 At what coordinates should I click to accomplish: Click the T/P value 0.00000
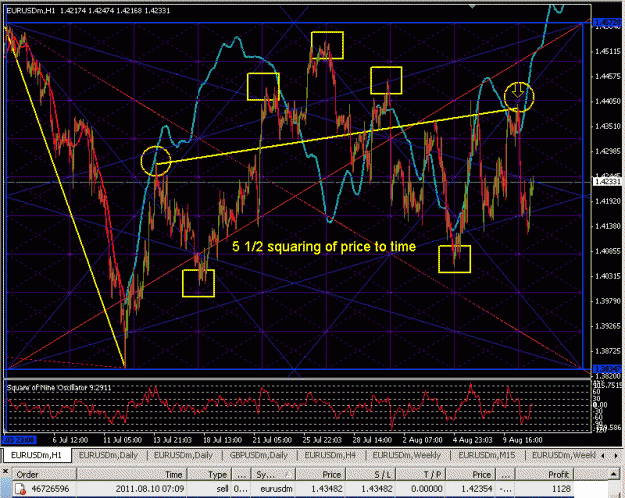[426, 488]
